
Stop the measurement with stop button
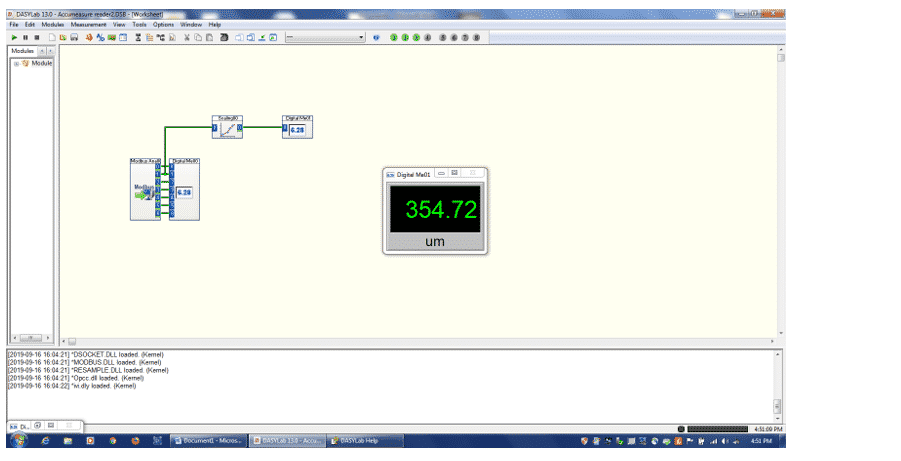(36, 37)
